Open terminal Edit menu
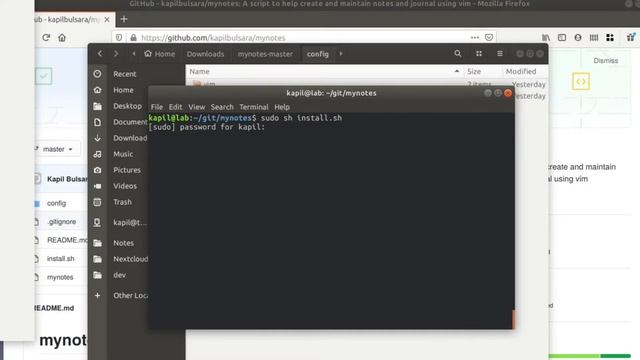The height and width of the screenshot is (360, 640). click(176, 107)
